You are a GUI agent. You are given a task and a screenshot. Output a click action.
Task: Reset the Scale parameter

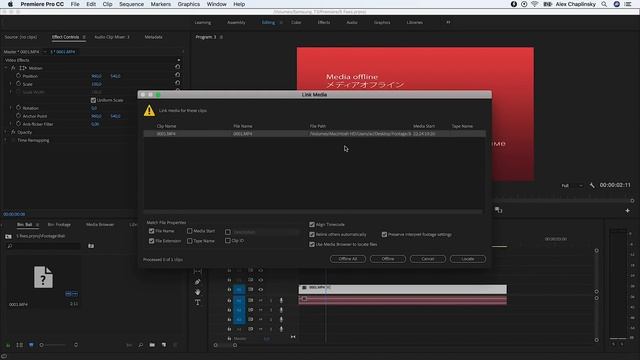click(177, 82)
